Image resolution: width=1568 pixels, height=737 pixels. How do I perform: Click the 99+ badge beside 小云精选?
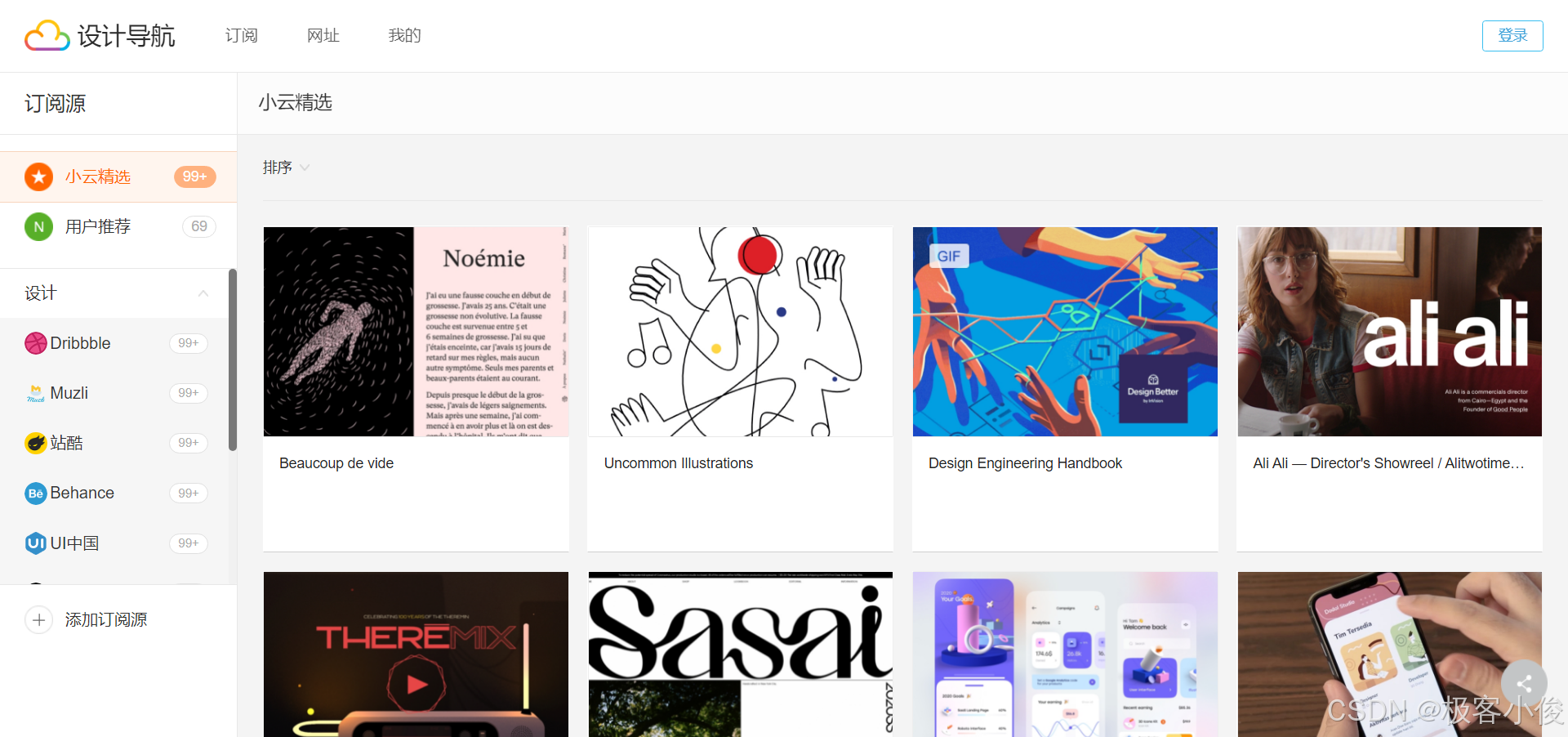tap(194, 176)
